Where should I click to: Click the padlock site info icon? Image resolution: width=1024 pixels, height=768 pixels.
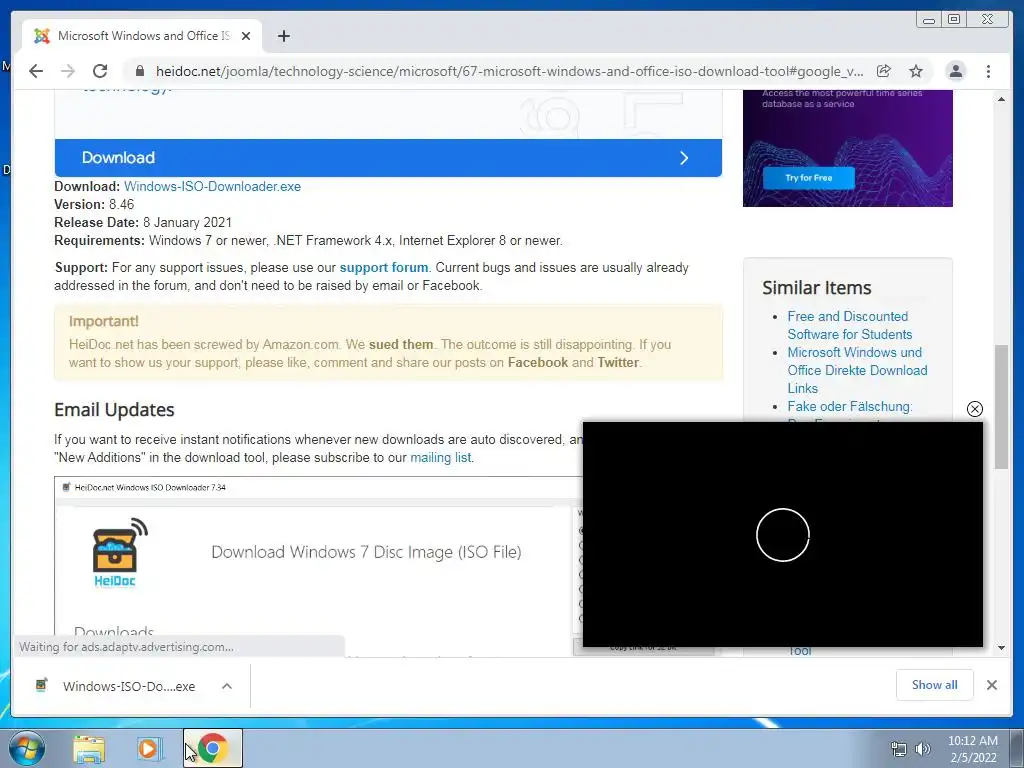[139, 71]
